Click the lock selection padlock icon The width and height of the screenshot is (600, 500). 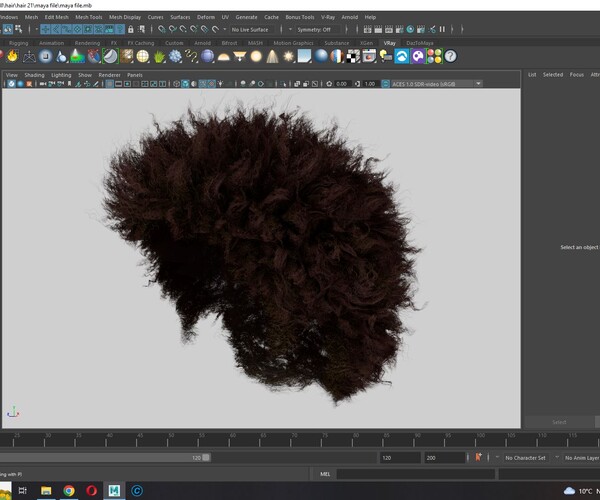(x=130, y=29)
